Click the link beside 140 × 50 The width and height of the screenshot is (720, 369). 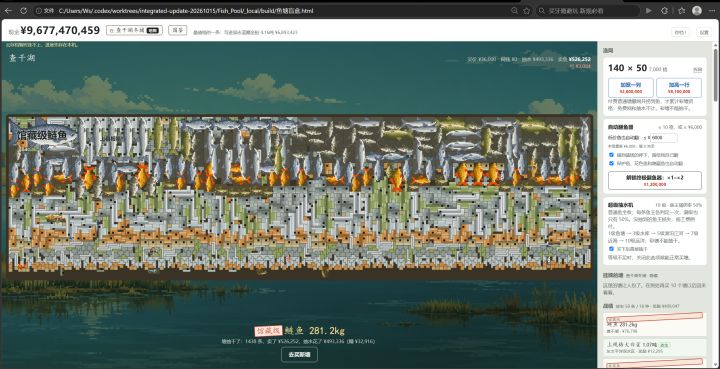(697, 70)
